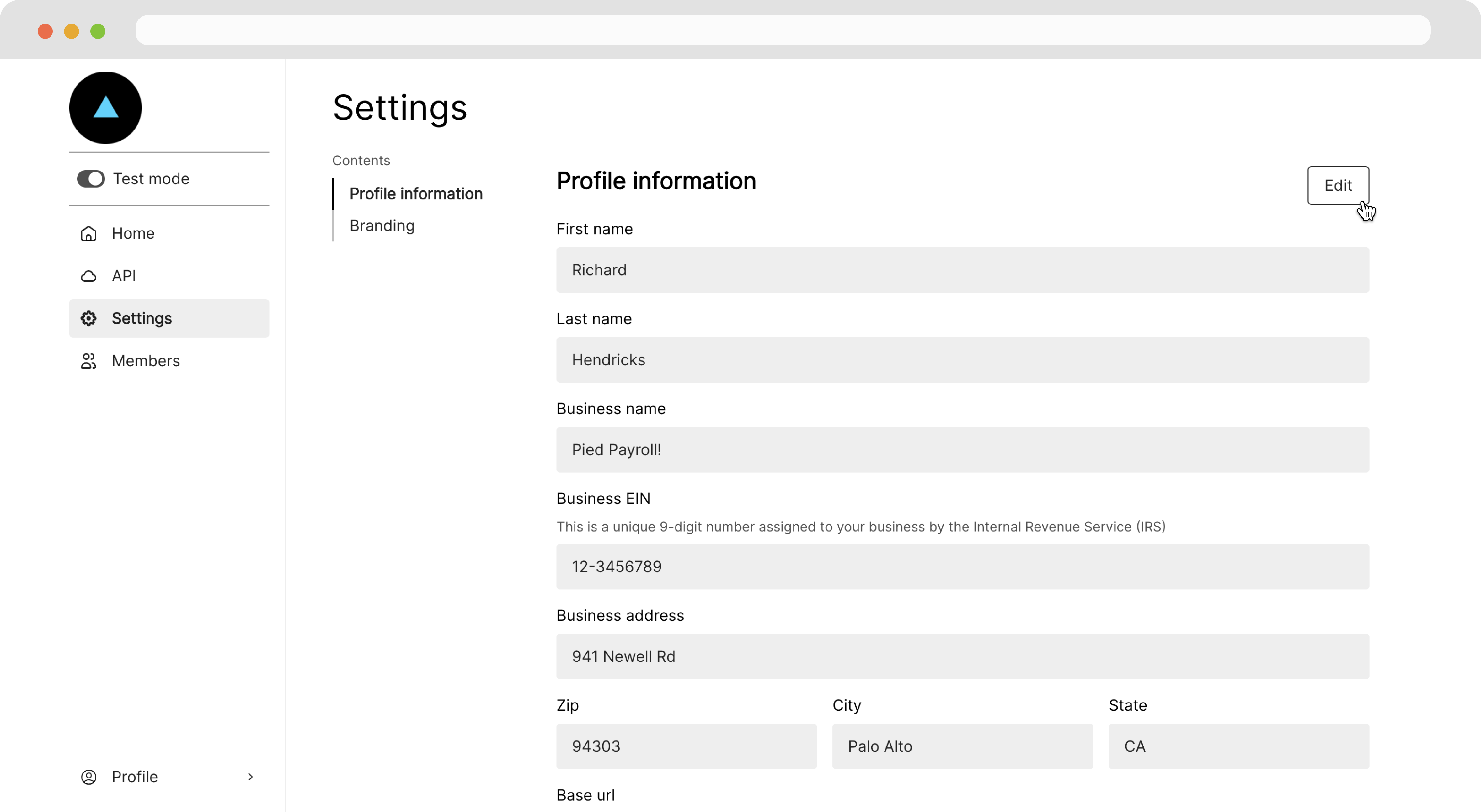Select Profile information in Contents

pos(416,194)
